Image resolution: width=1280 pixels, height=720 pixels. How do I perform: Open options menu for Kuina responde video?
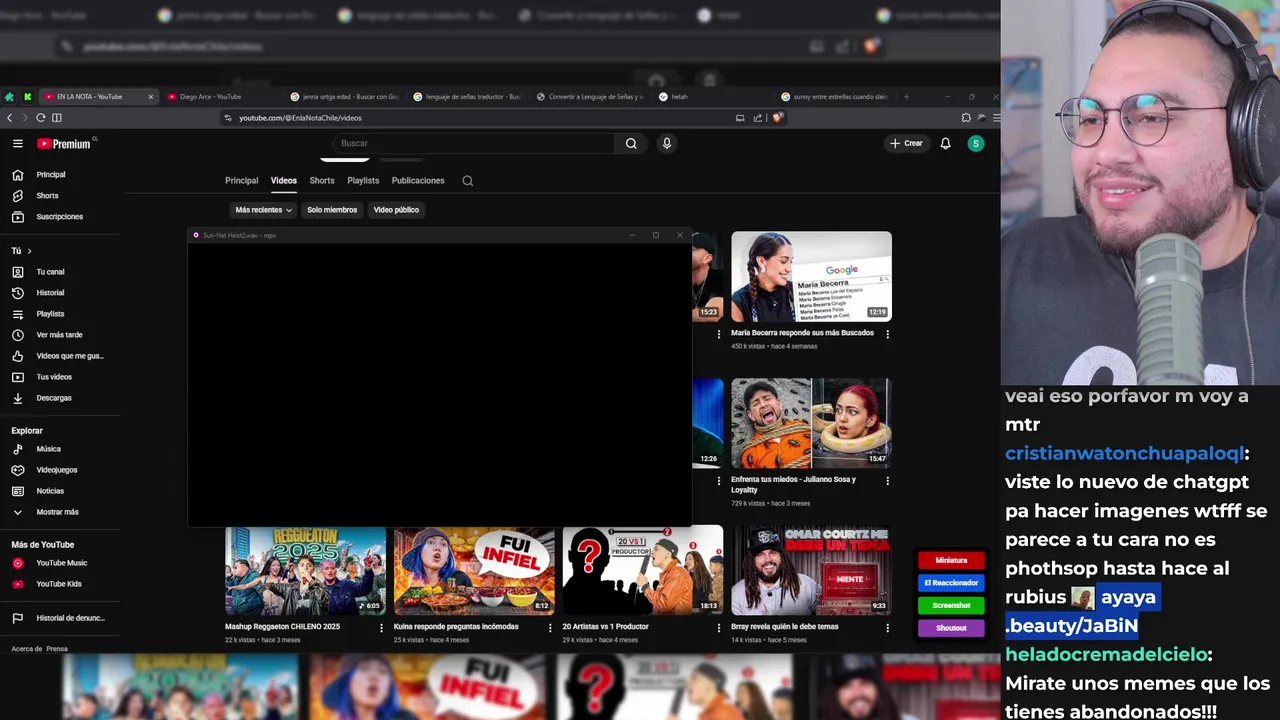tap(550, 628)
